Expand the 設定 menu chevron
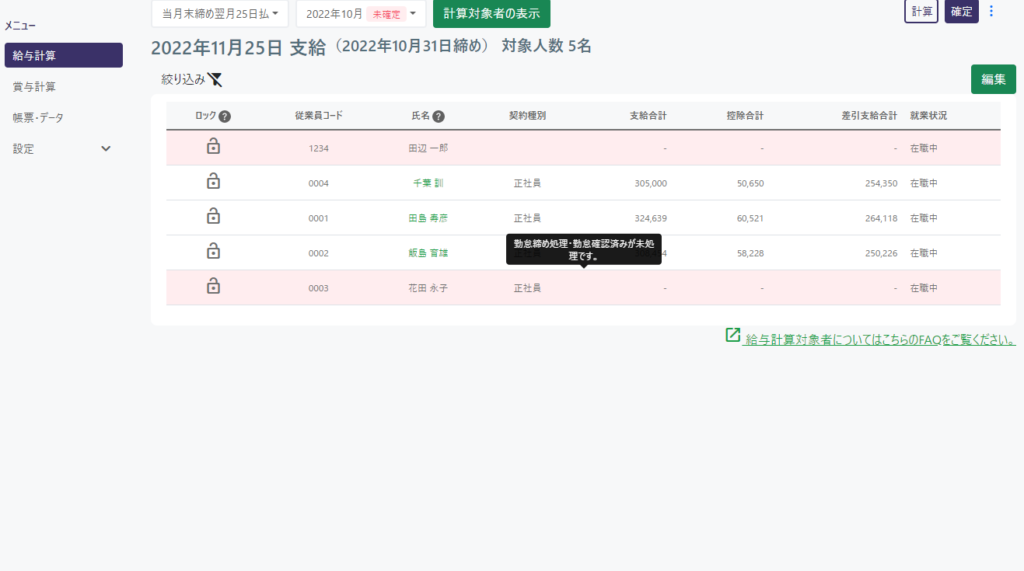 [x=106, y=149]
